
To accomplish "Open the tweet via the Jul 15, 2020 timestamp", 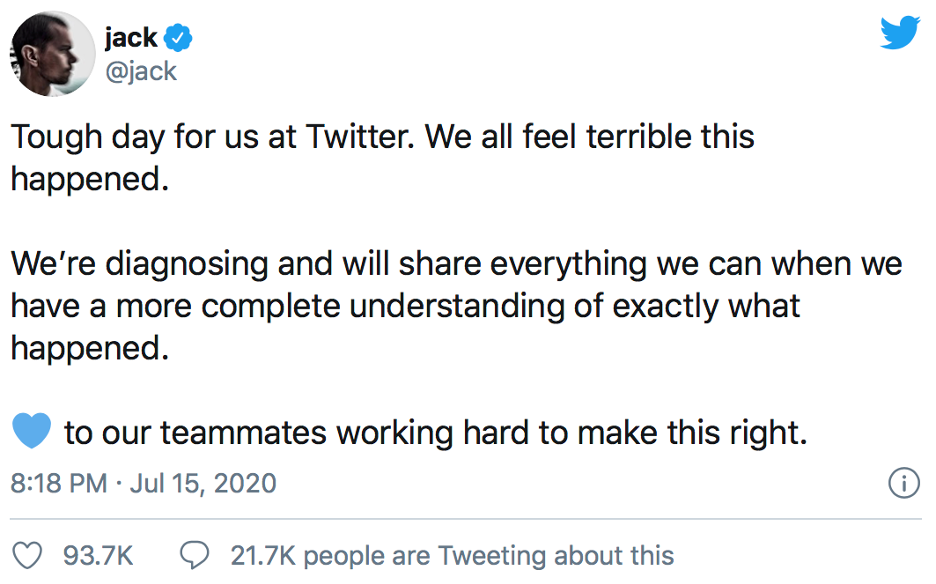I will coord(200,482).
